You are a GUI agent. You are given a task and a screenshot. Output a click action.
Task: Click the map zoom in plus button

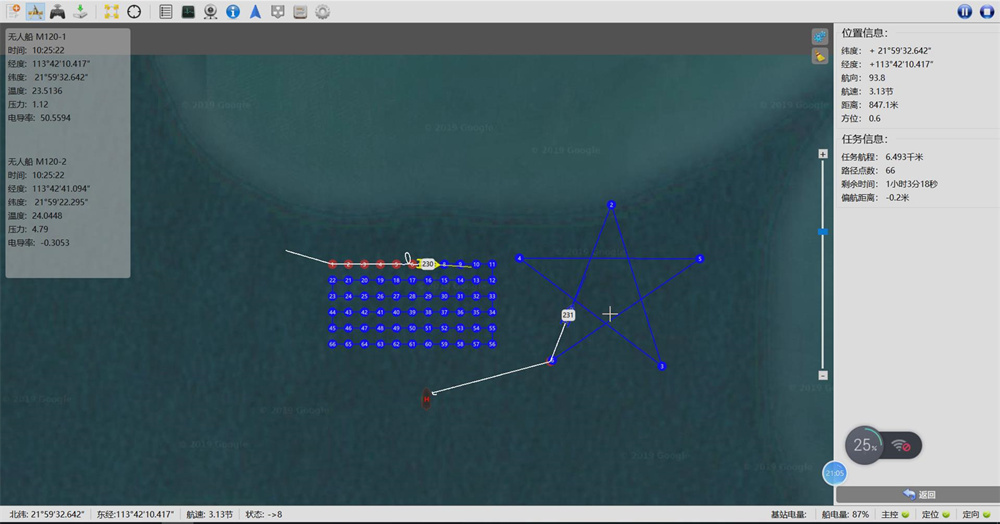tap(823, 154)
